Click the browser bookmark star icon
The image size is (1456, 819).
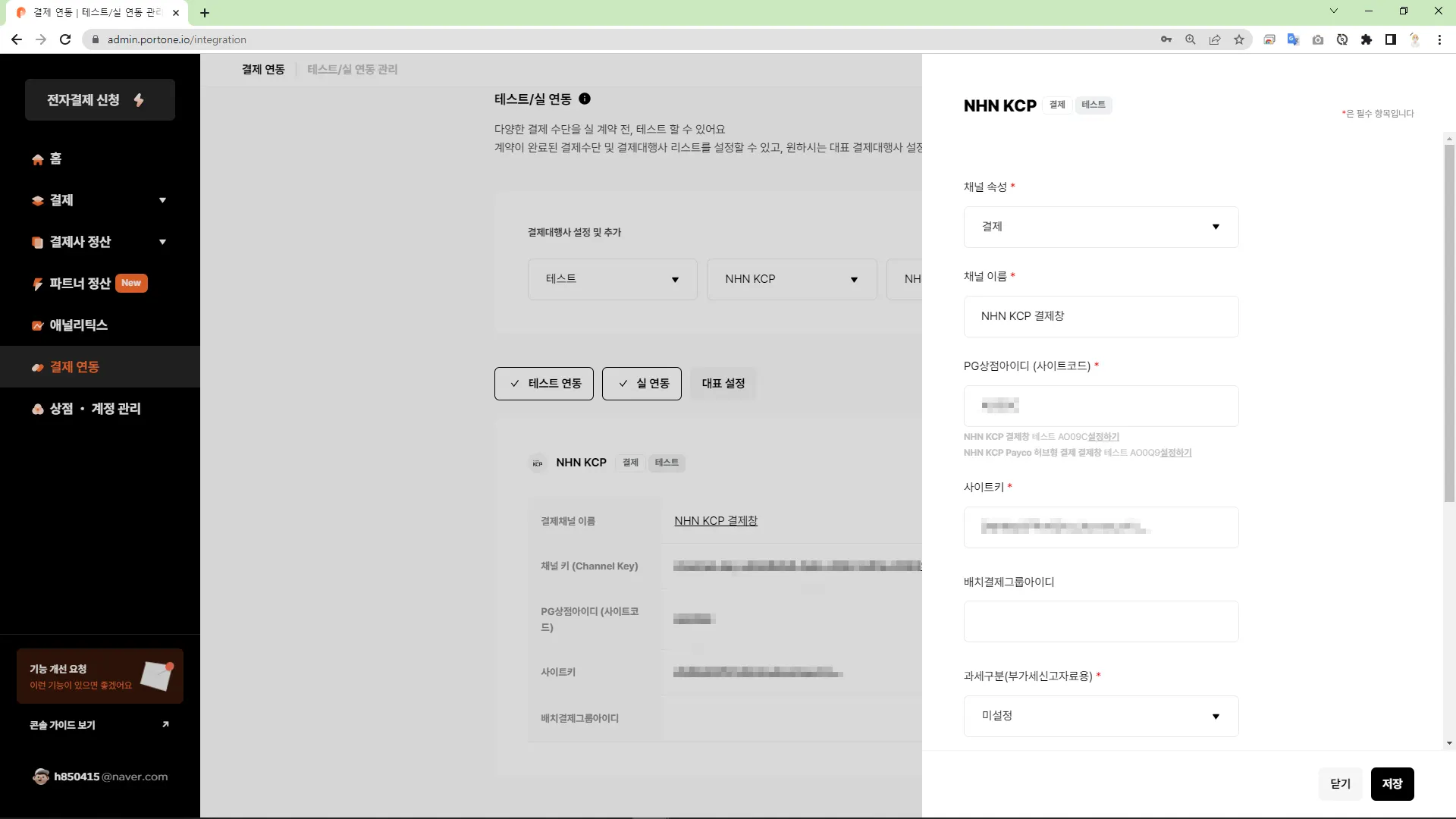tap(1239, 39)
